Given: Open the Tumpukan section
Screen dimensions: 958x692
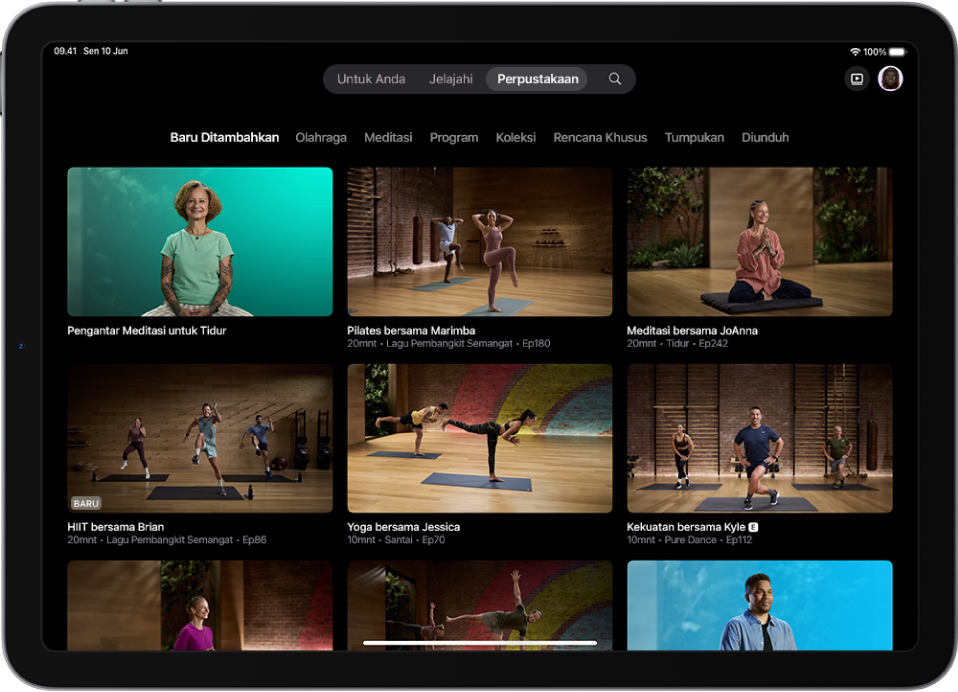Looking at the screenshot, I should (694, 137).
